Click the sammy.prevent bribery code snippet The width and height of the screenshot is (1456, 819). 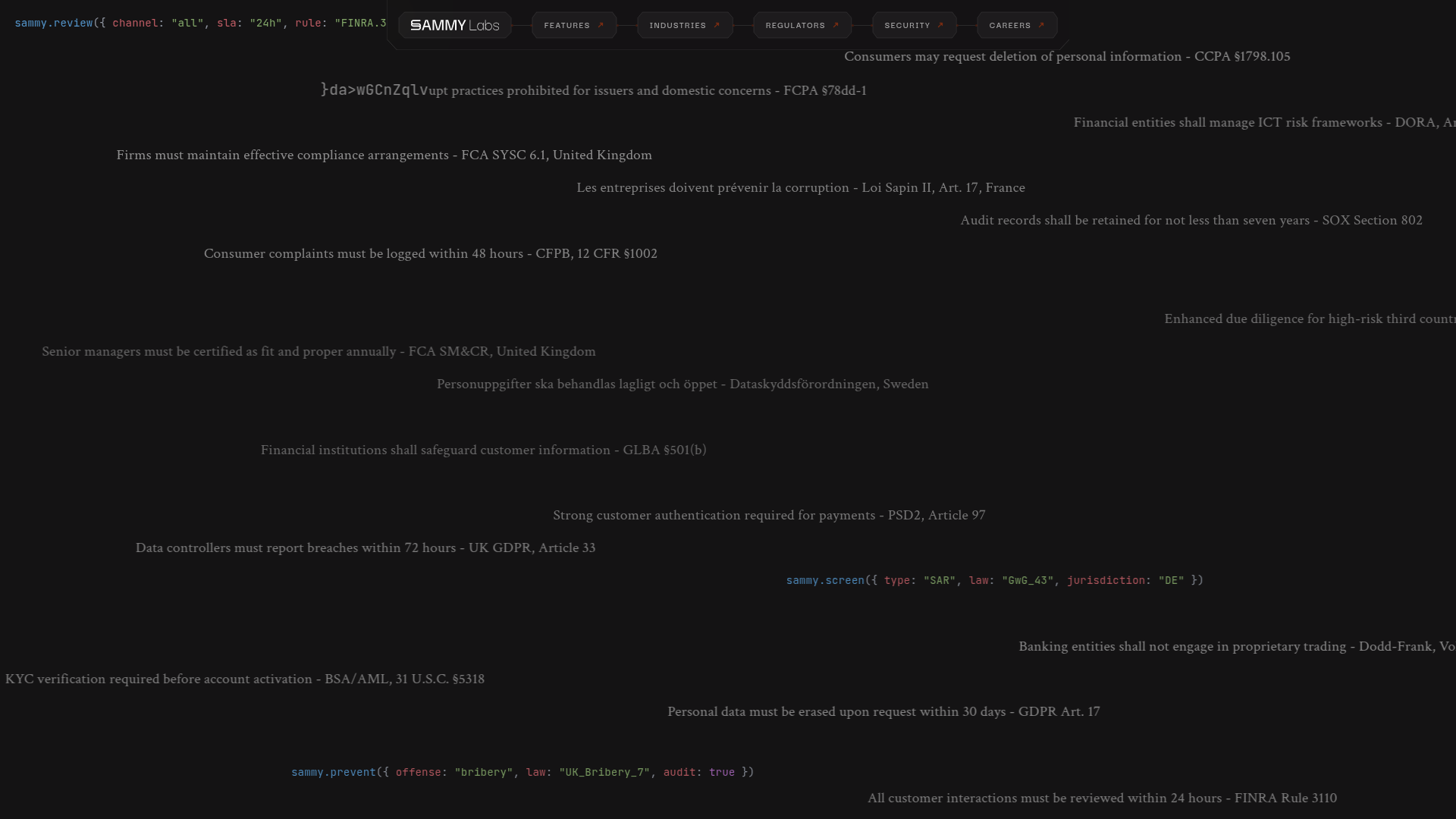pyautogui.click(x=522, y=773)
